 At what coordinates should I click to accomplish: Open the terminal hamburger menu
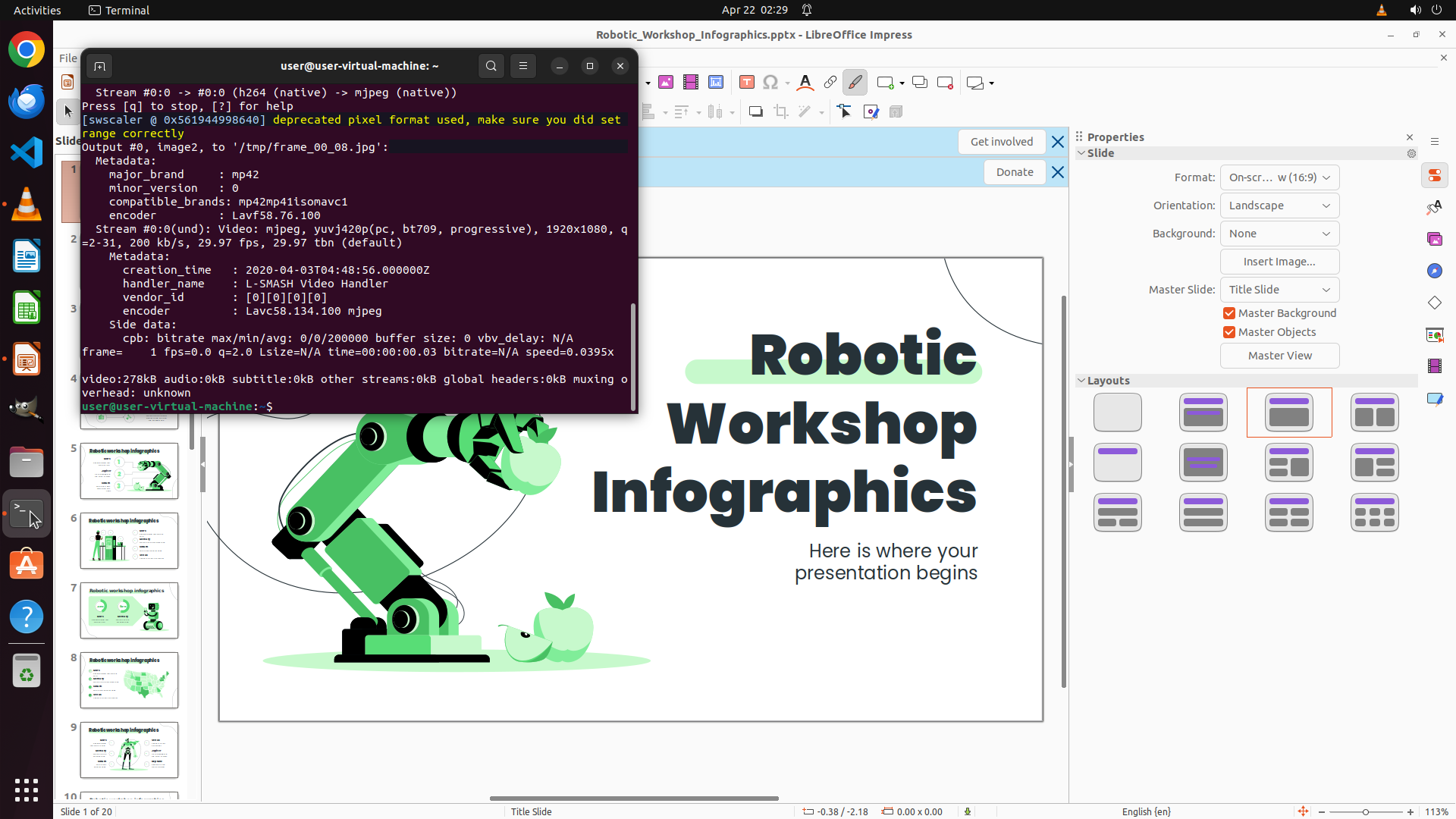[523, 66]
